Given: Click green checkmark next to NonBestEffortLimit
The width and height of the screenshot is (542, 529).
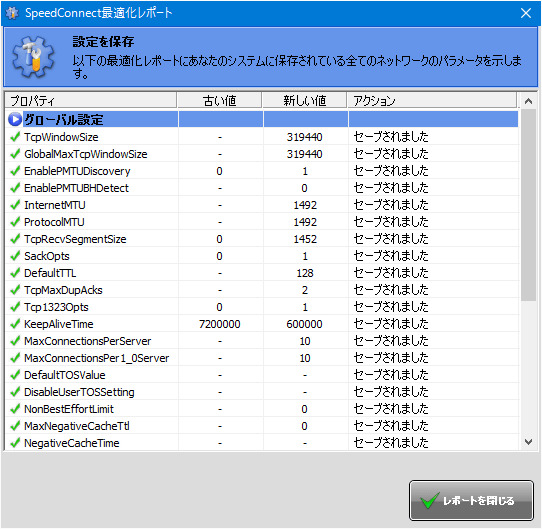Looking at the screenshot, I should [15, 409].
